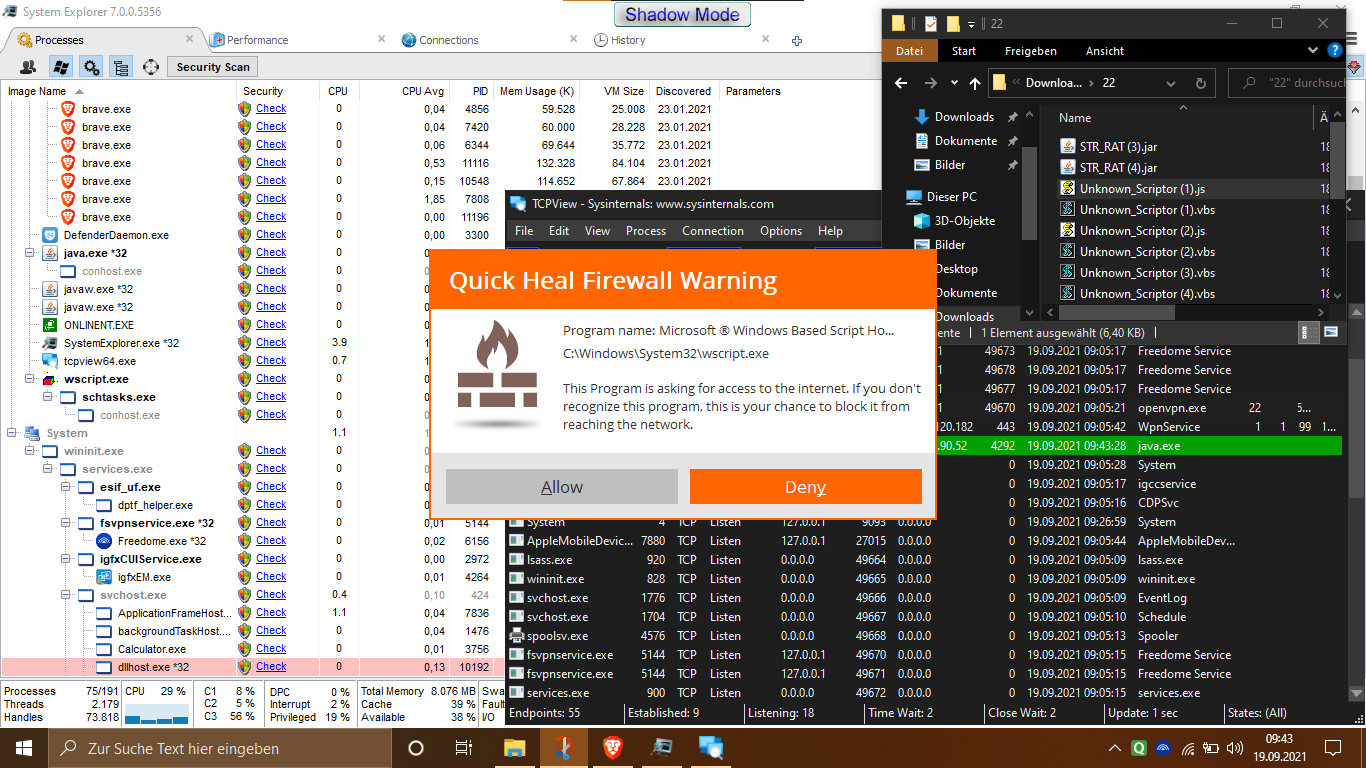Screen dimensions: 1366x768
Task: Collapse the System node in the process tree
Action: click(11, 433)
